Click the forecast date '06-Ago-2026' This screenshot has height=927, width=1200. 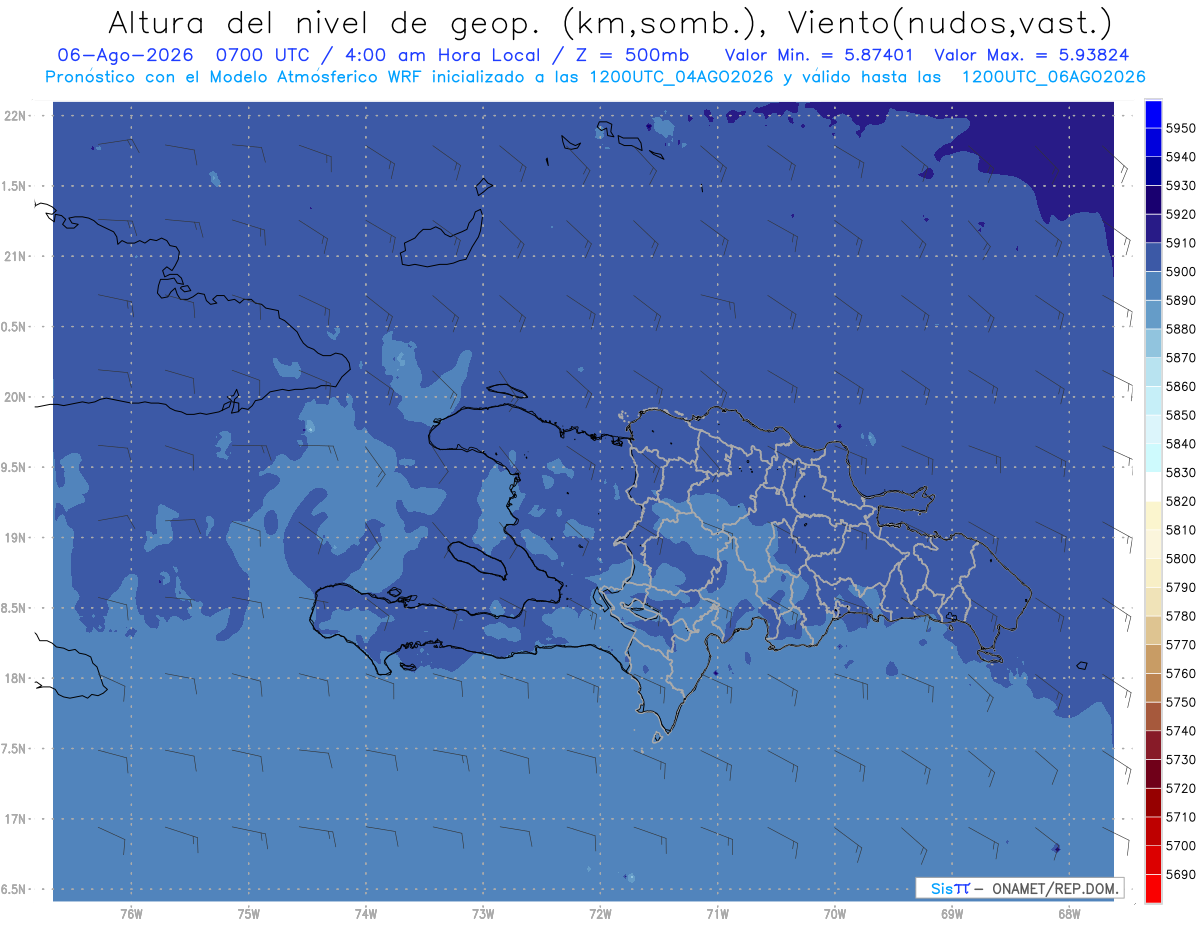pyautogui.click(x=125, y=55)
